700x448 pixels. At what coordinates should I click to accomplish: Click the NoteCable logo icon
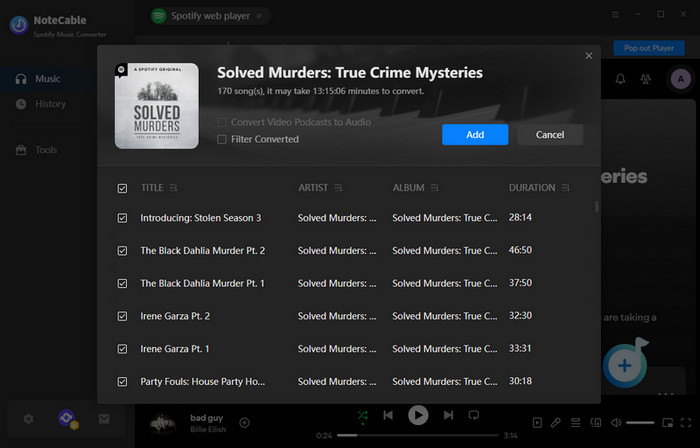[19, 25]
